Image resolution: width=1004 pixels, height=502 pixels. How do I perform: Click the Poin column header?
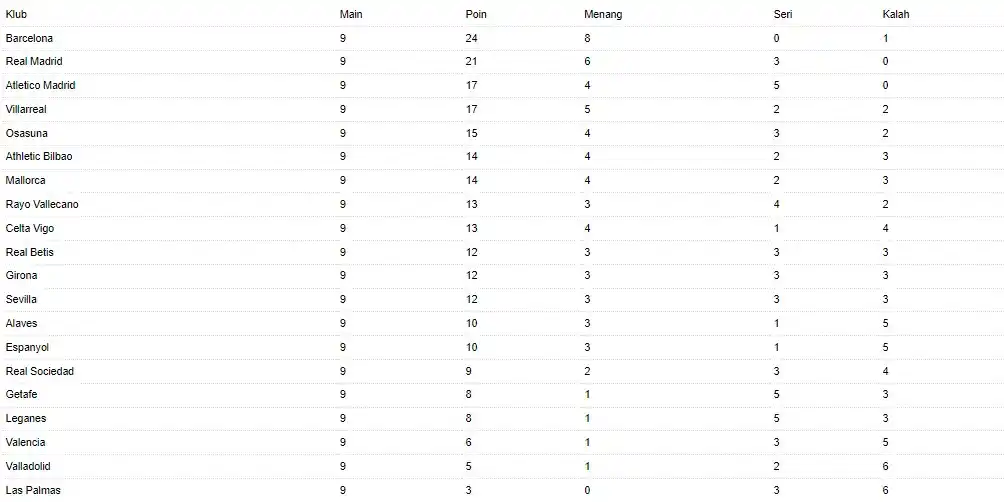click(x=476, y=15)
